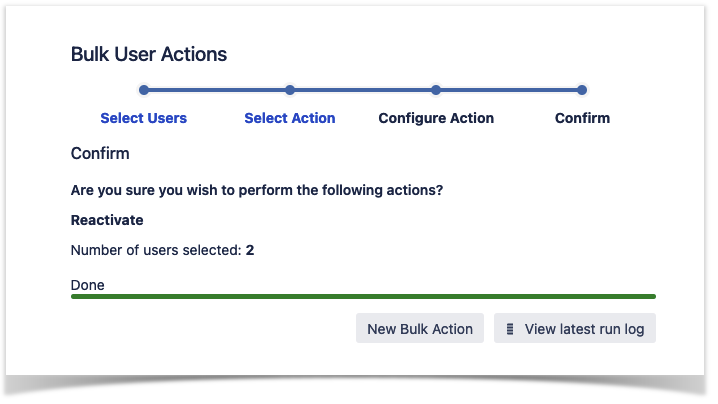Click the Reactivate action name
718x404 pixels.
point(107,219)
